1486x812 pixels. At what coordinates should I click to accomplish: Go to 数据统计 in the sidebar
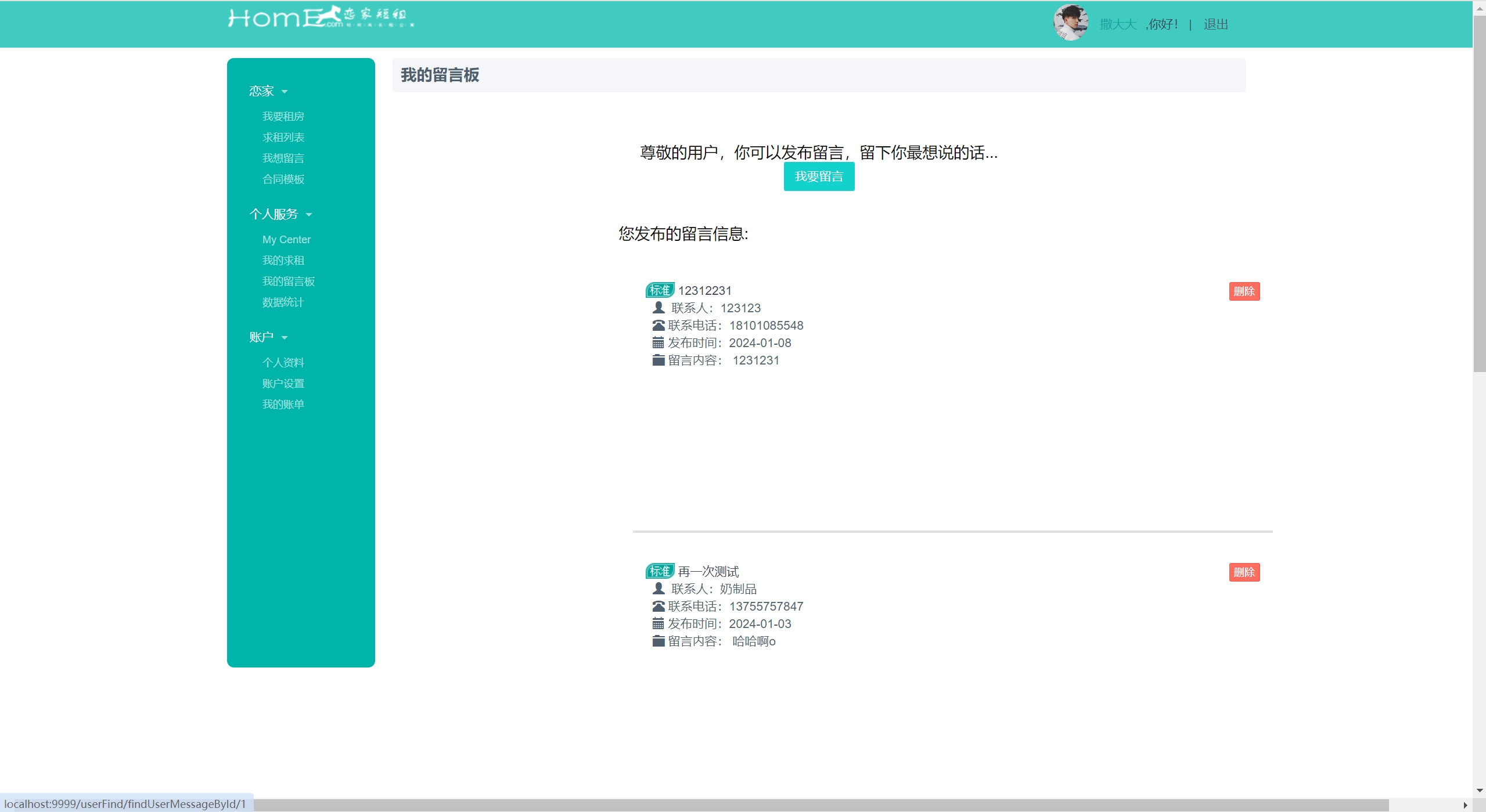283,302
